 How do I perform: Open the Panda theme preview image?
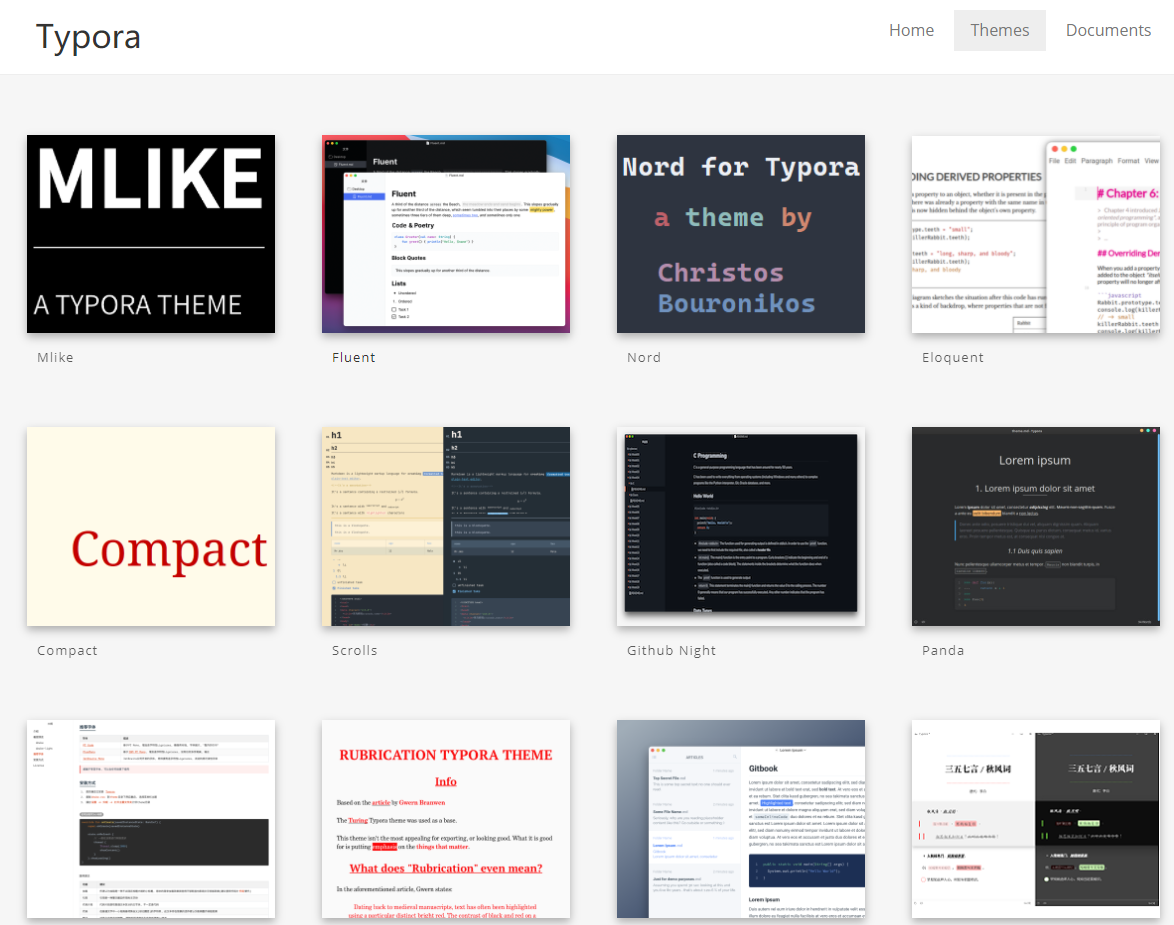1036,527
